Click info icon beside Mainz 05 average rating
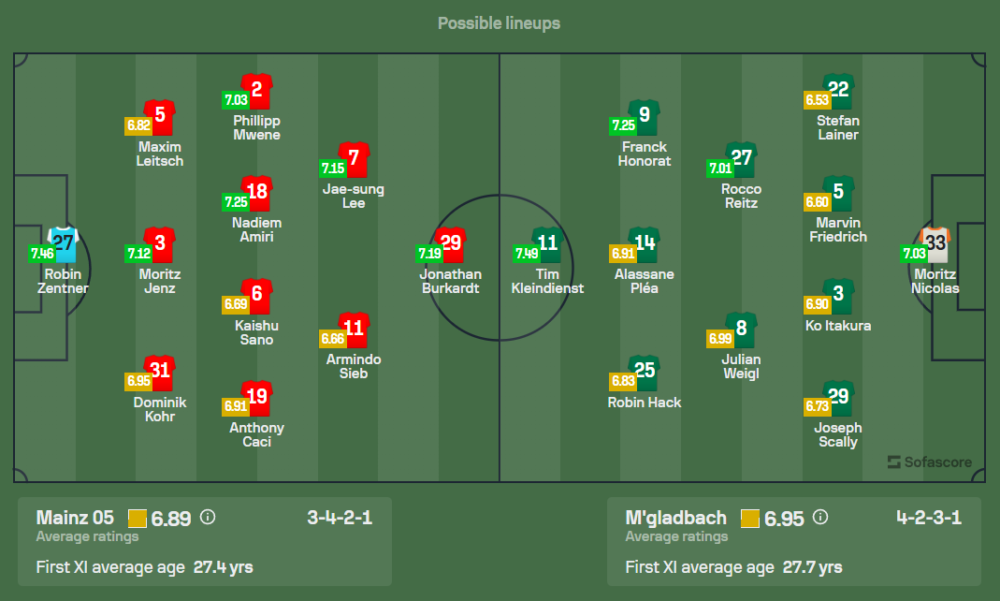The height and width of the screenshot is (601, 1000). coord(208,518)
